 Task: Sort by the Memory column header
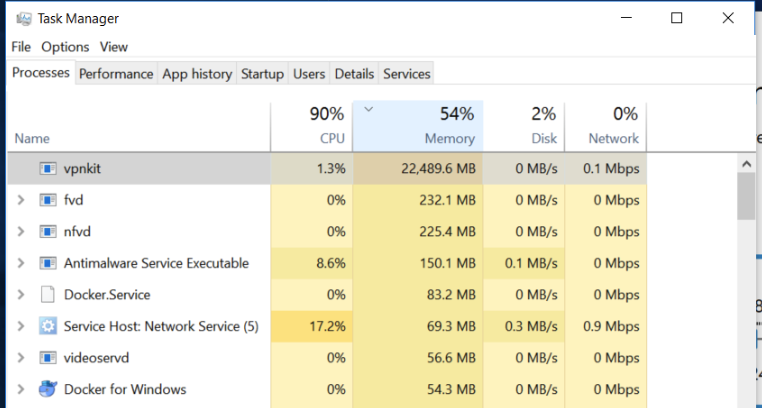[418, 125]
